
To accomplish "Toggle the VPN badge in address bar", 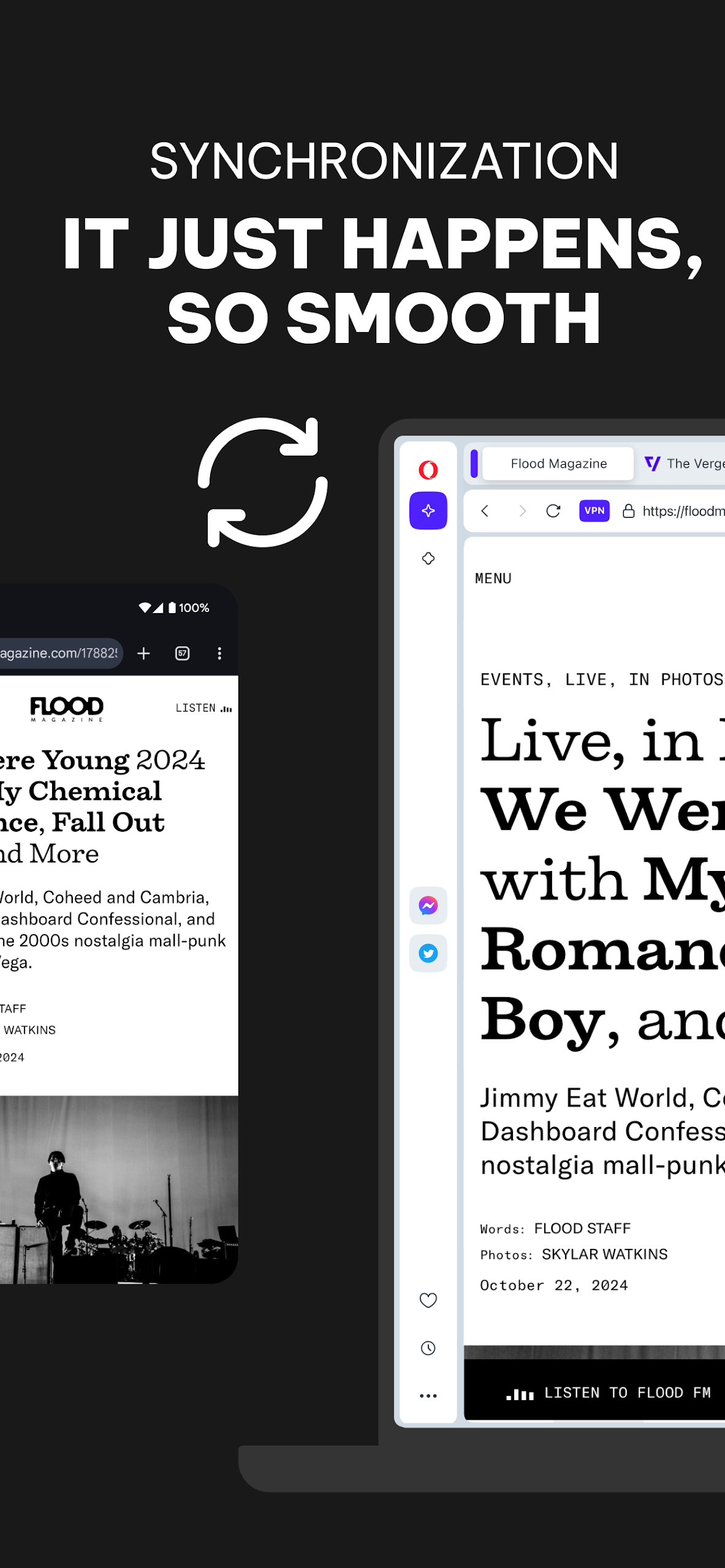I will tap(594, 510).
